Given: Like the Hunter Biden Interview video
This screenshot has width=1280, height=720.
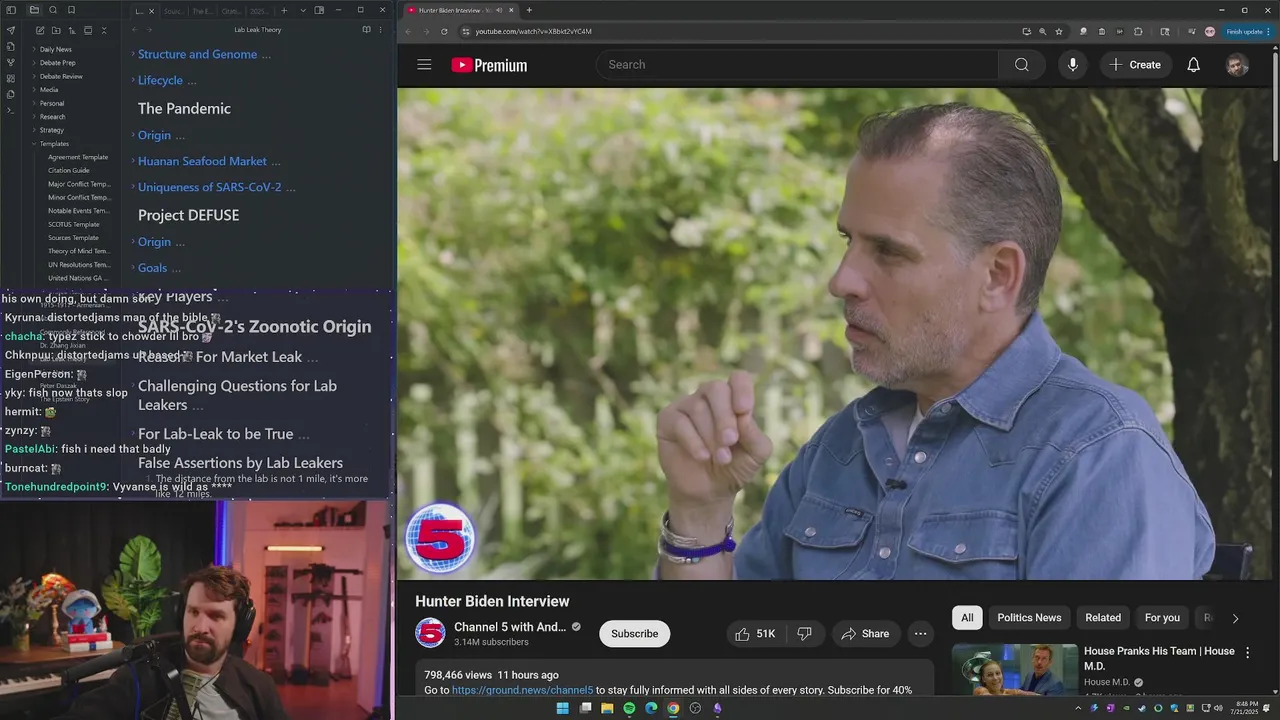Looking at the screenshot, I should point(755,634).
